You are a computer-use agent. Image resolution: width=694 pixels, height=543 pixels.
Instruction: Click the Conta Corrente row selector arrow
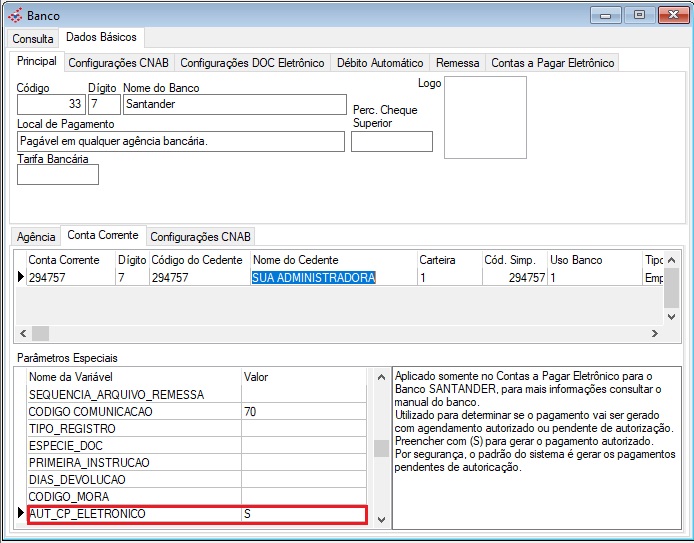coord(20,278)
